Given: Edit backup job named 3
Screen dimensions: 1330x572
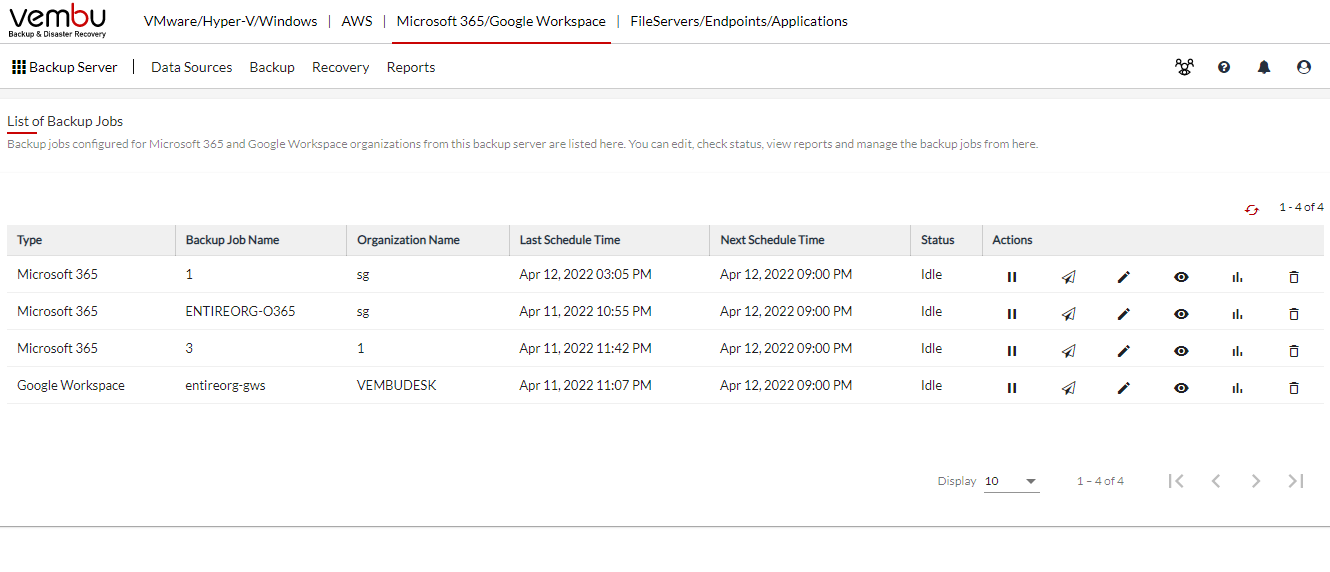Looking at the screenshot, I should (1124, 351).
